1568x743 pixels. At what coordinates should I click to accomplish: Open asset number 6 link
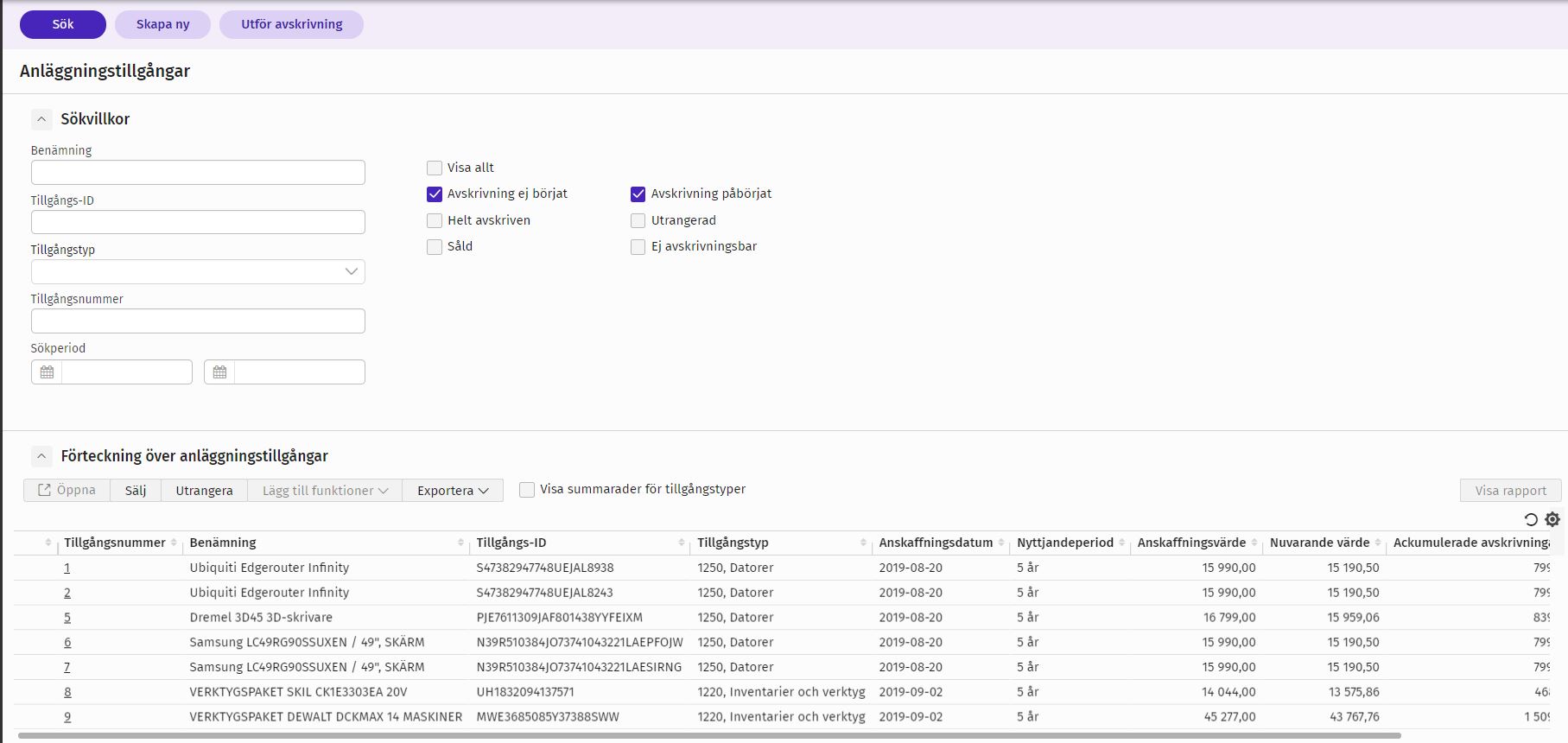(x=67, y=643)
